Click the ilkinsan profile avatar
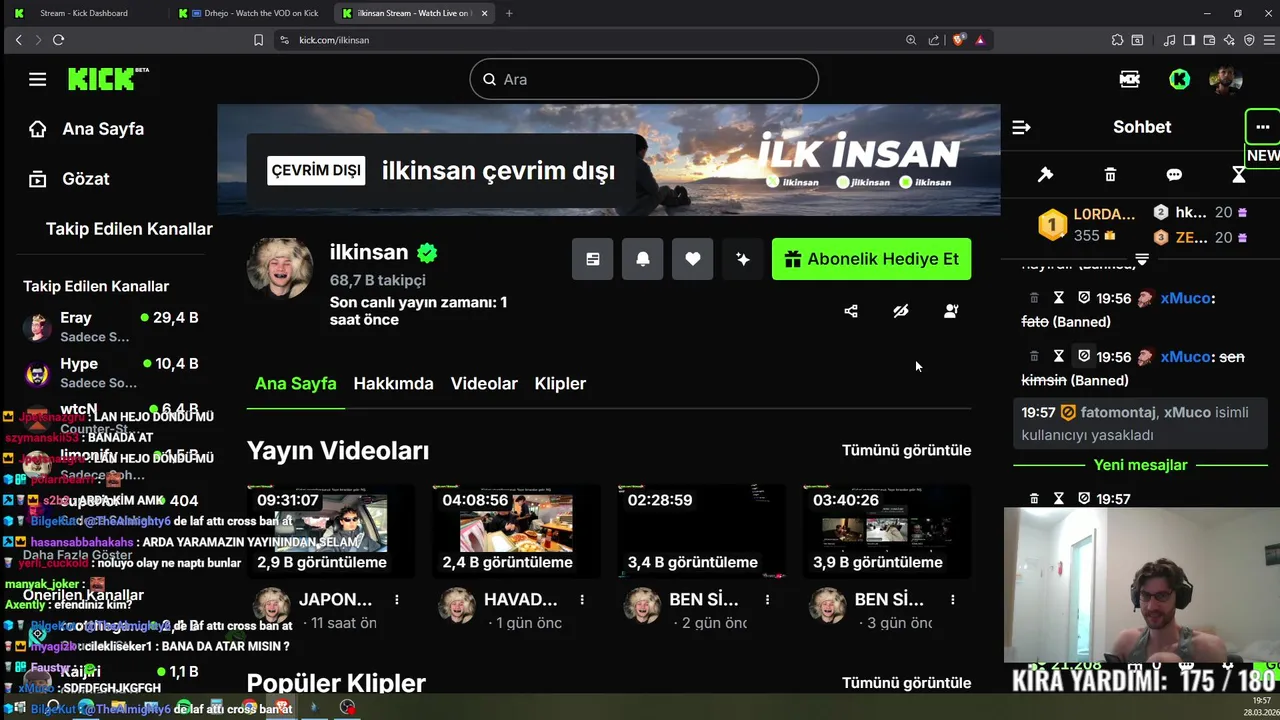The width and height of the screenshot is (1280, 720). pyautogui.click(x=280, y=268)
